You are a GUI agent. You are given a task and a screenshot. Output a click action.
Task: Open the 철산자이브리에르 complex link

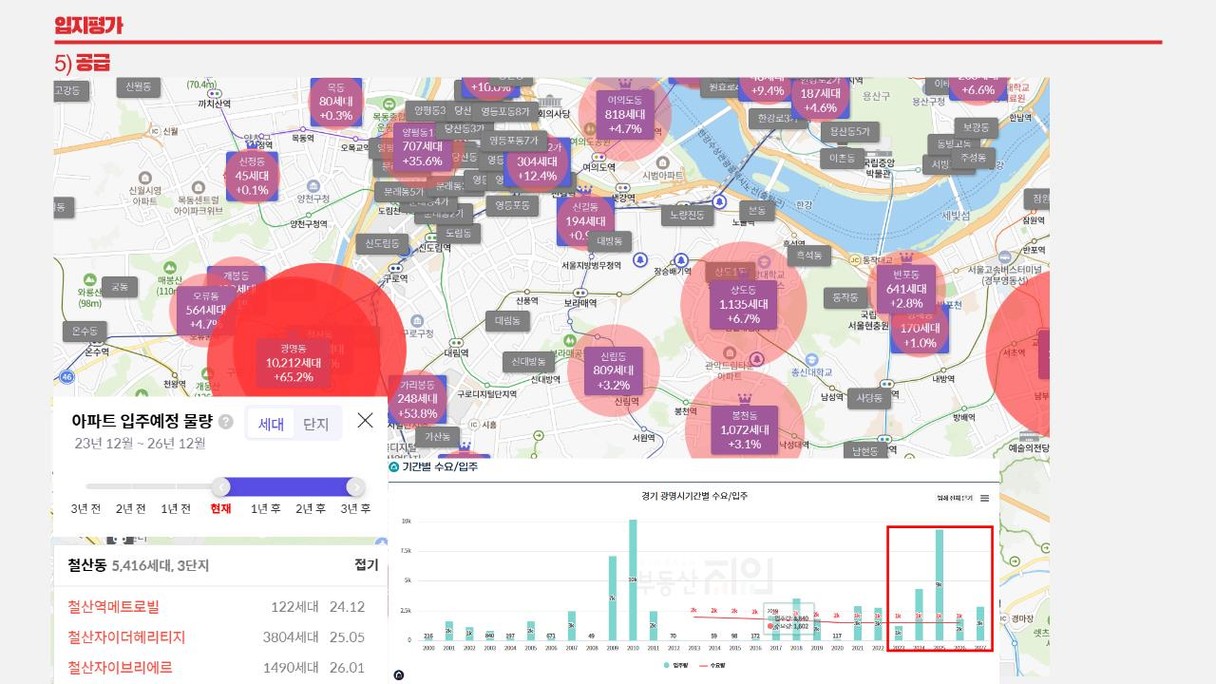[x=120, y=667]
